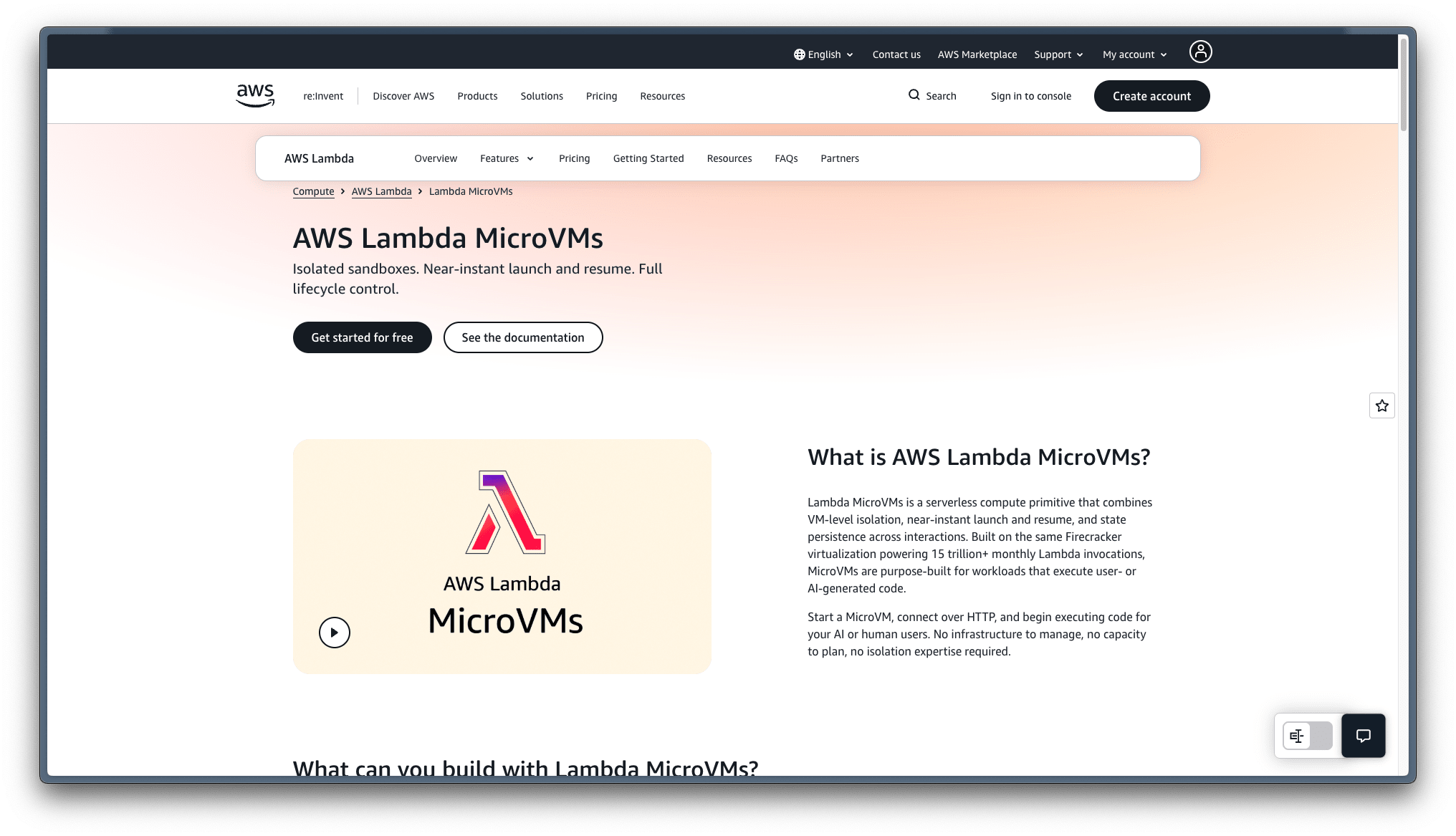Open Solutions menu
This screenshot has height=836, width=1456.
pos(542,96)
